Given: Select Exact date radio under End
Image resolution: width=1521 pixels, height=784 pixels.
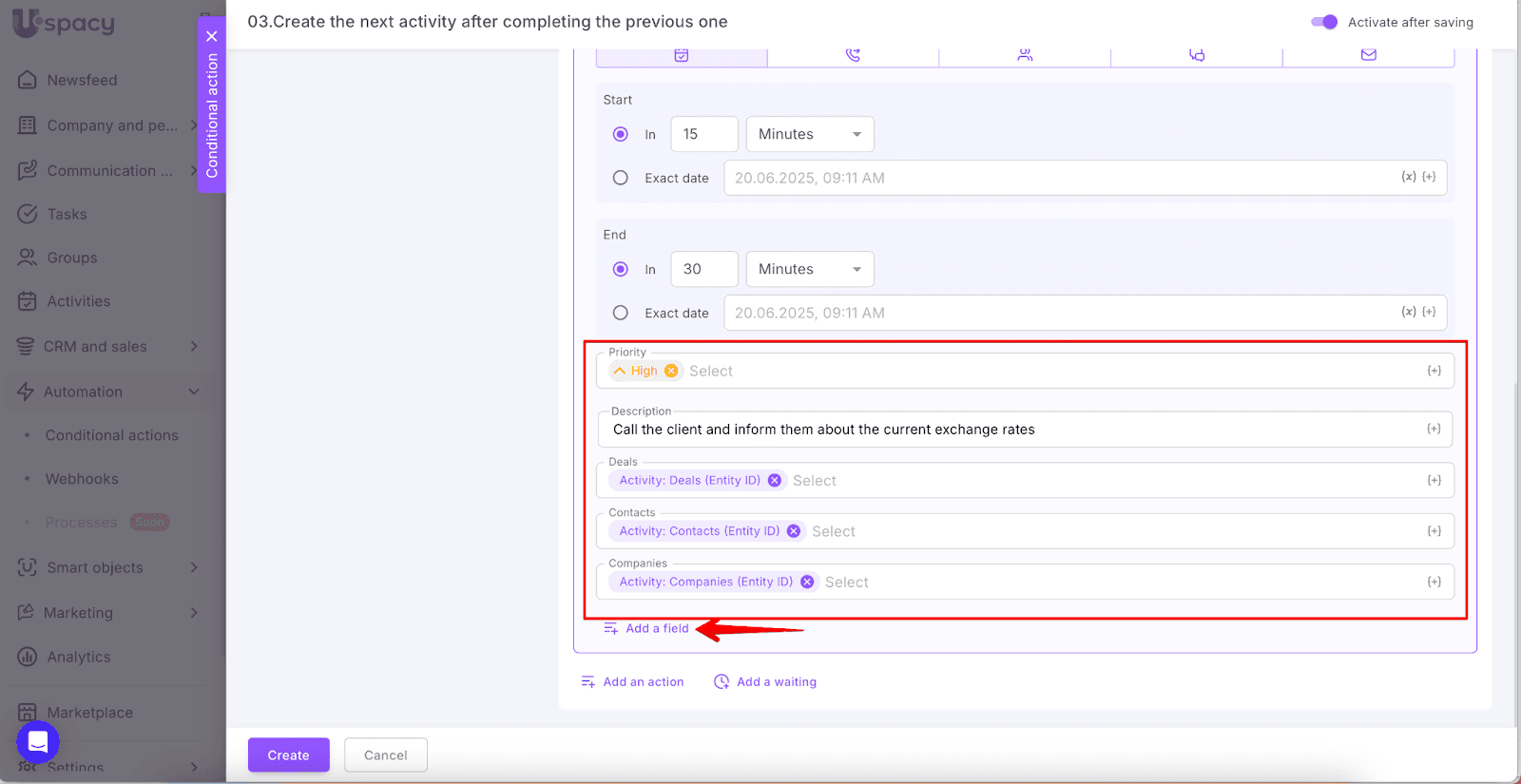Looking at the screenshot, I should (621, 313).
